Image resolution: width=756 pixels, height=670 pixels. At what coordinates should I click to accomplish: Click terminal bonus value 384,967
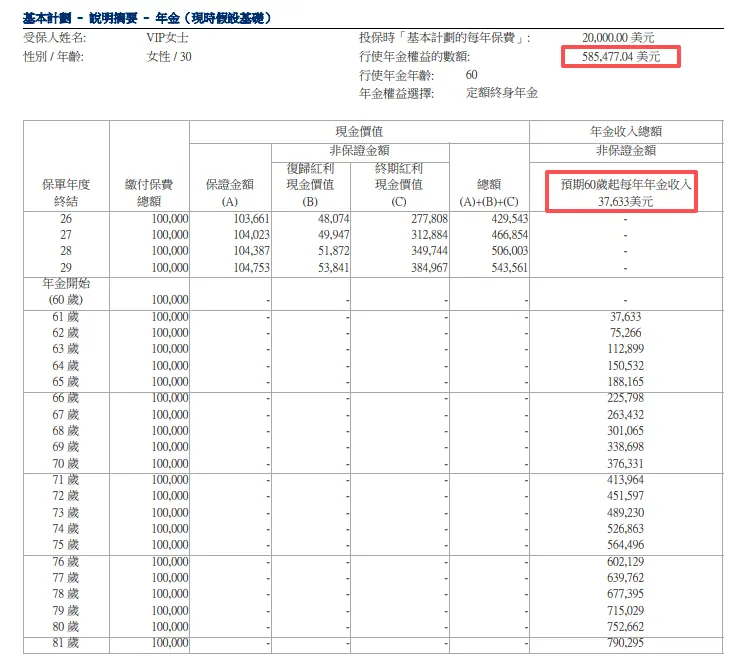click(429, 268)
